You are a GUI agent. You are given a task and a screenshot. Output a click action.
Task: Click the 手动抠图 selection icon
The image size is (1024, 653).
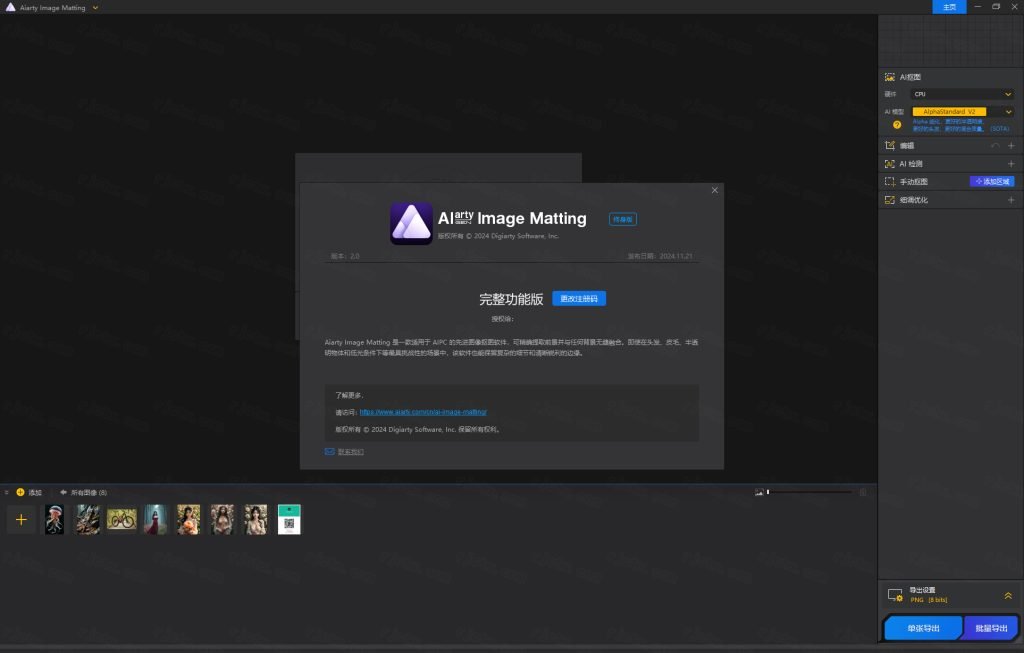click(x=889, y=182)
